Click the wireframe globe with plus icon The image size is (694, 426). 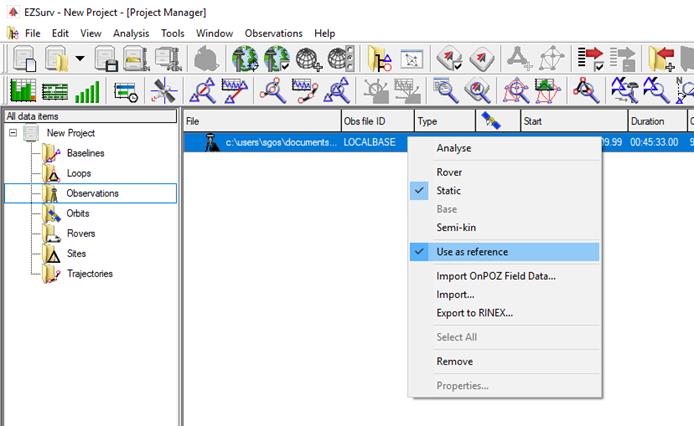point(308,59)
